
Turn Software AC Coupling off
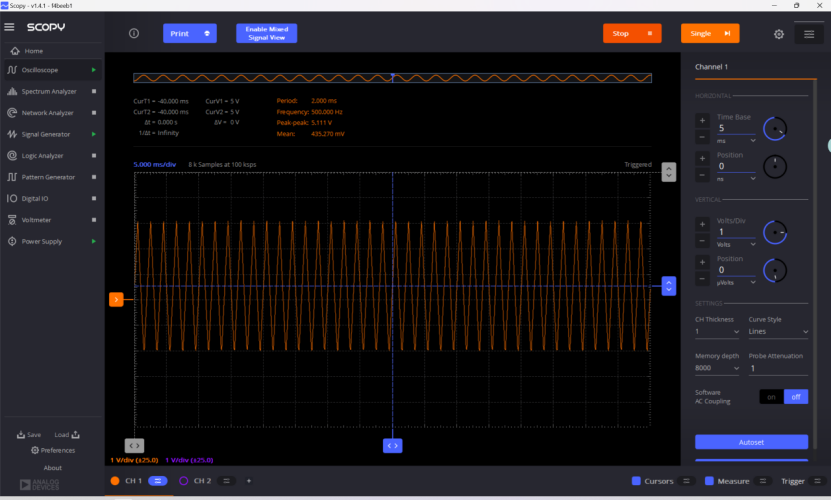tap(796, 397)
